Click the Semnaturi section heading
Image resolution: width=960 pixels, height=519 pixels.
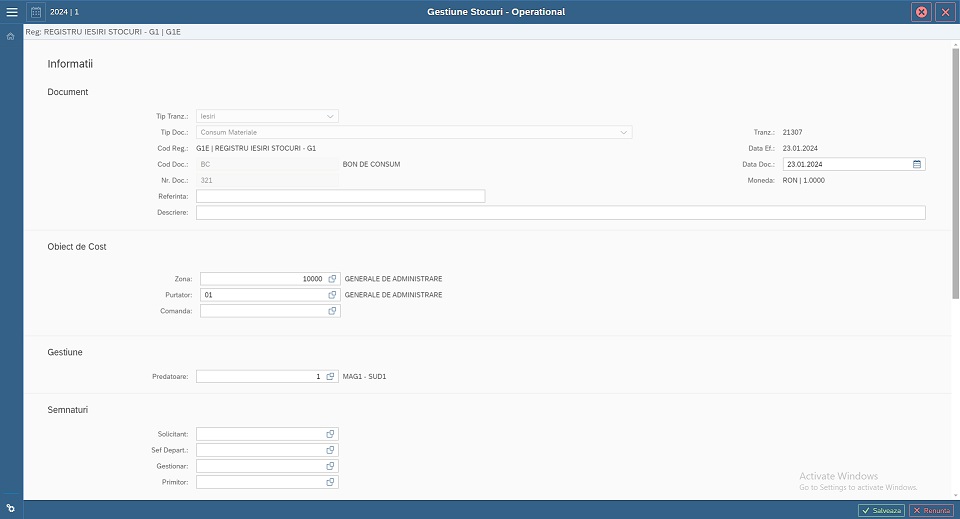(x=67, y=410)
